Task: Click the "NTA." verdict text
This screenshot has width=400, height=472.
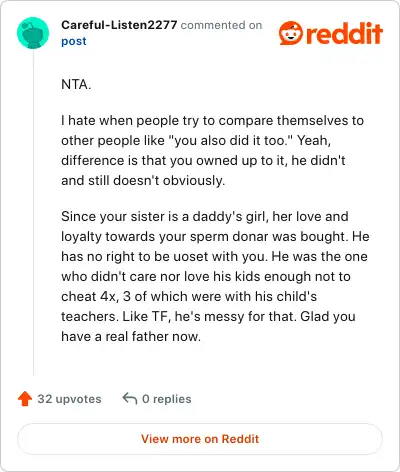Action: [76, 84]
